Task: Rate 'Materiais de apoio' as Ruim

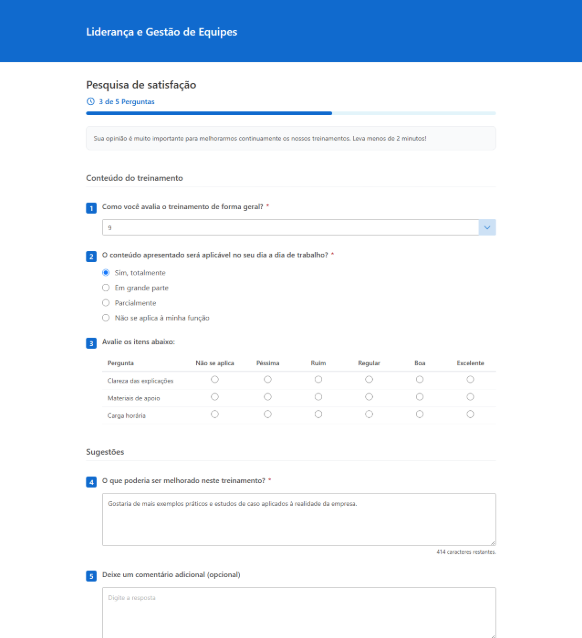Action: [x=318, y=397]
